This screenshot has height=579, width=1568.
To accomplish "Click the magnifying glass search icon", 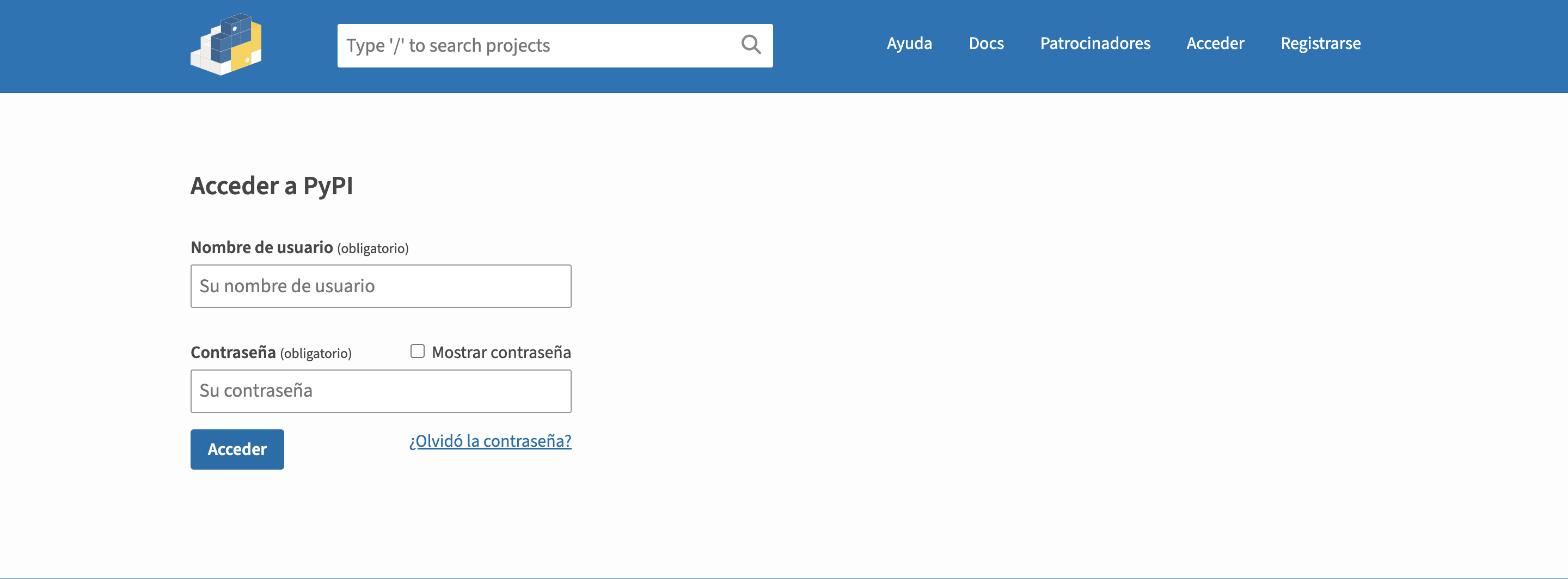I will (751, 45).
